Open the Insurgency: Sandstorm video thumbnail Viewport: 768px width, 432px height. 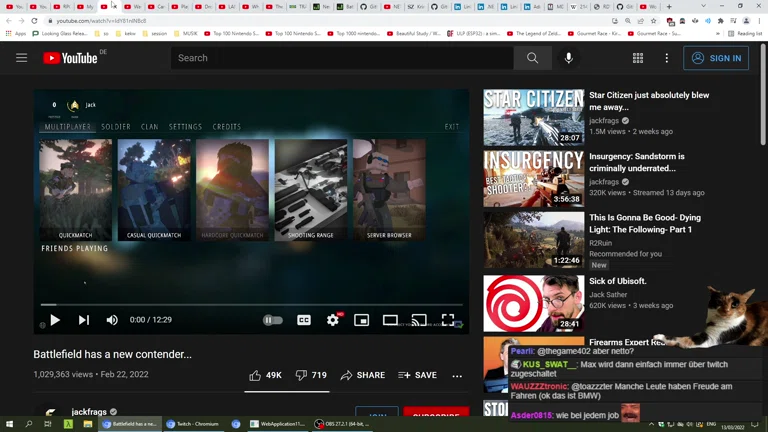tap(533, 178)
